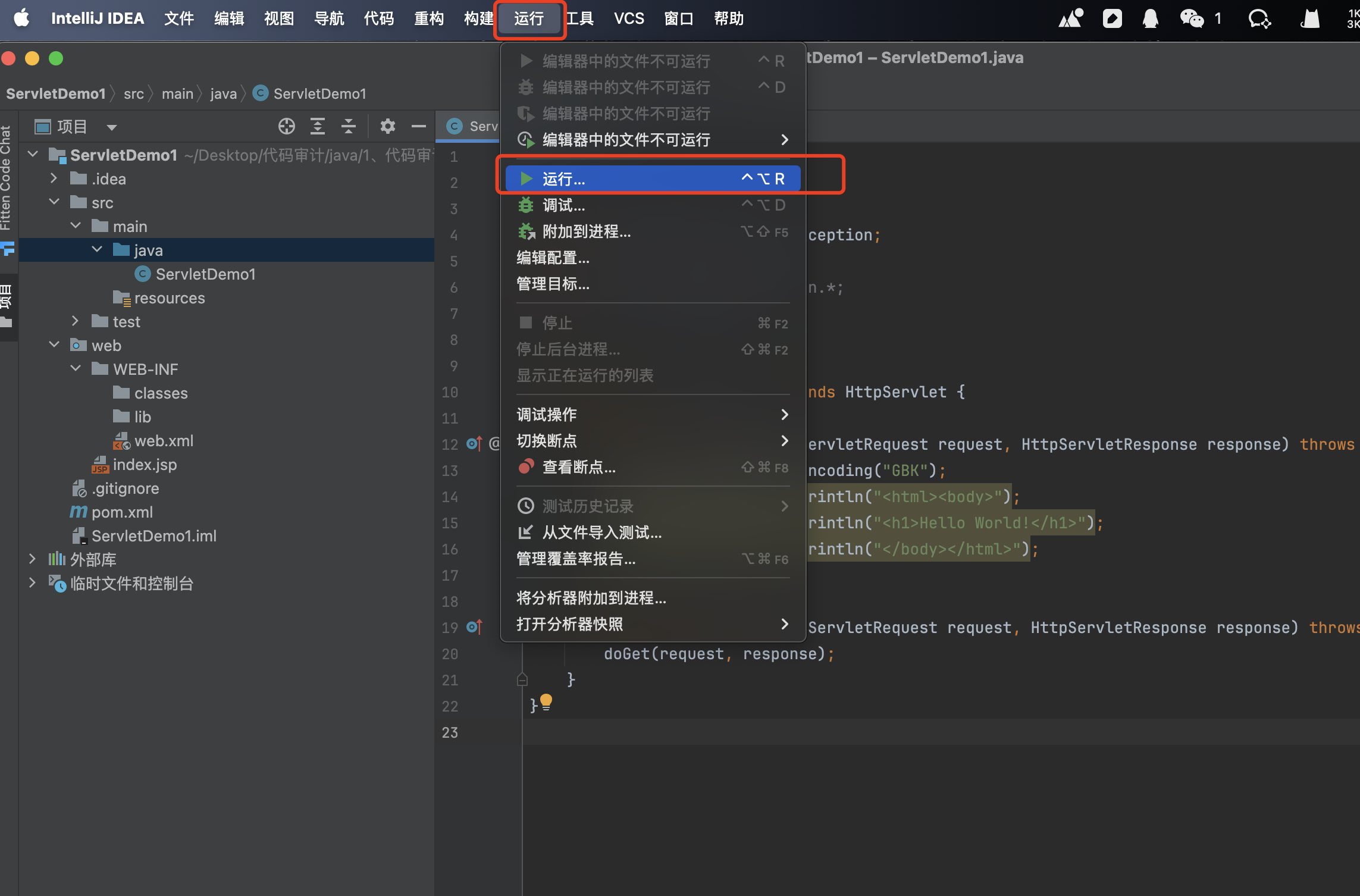Screen dimensions: 1360x896
Task: Open WeChat icon in macOS menu bar
Action: pyautogui.click(x=1192, y=19)
